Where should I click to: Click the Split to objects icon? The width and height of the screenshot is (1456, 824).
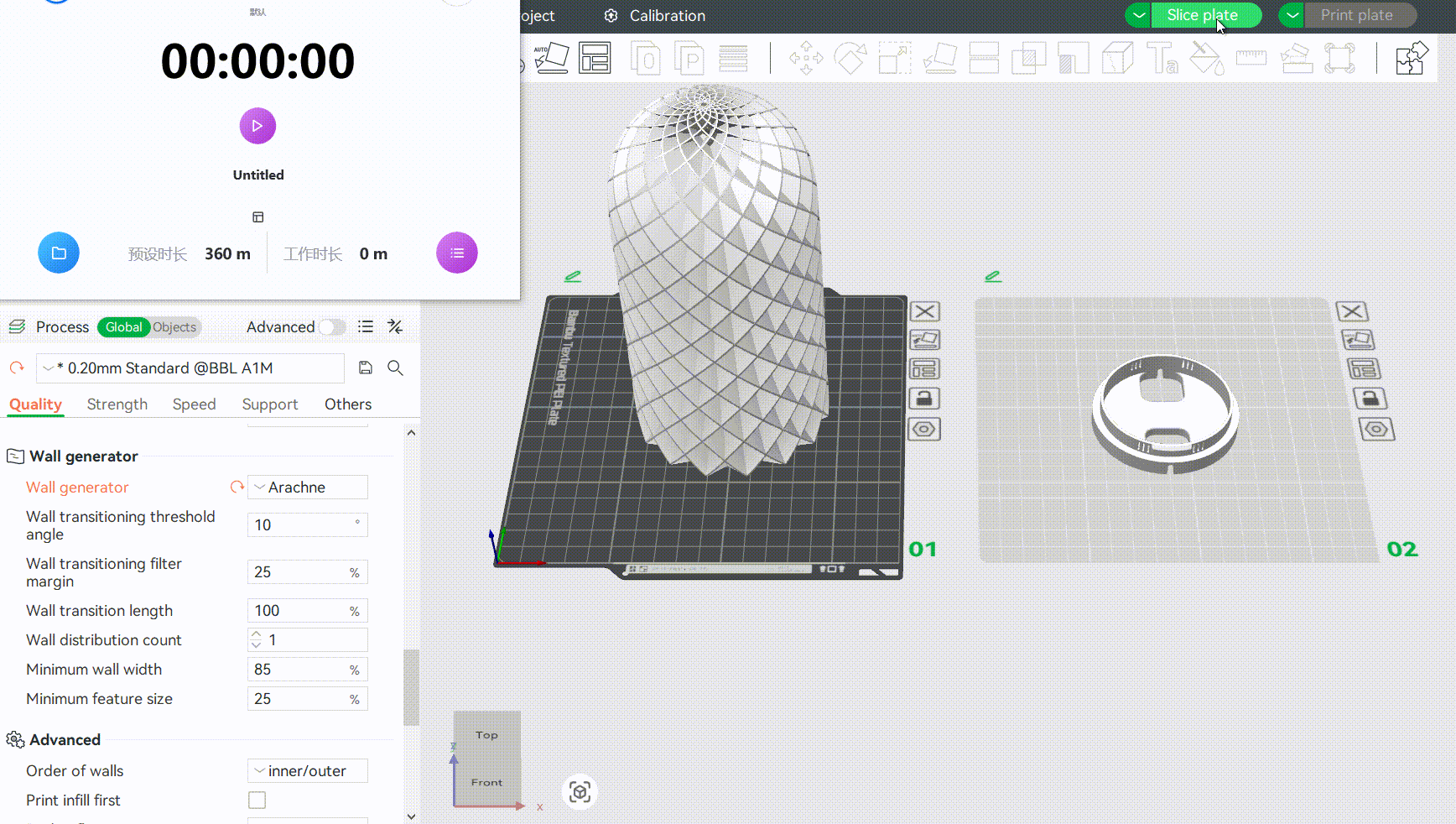point(646,59)
